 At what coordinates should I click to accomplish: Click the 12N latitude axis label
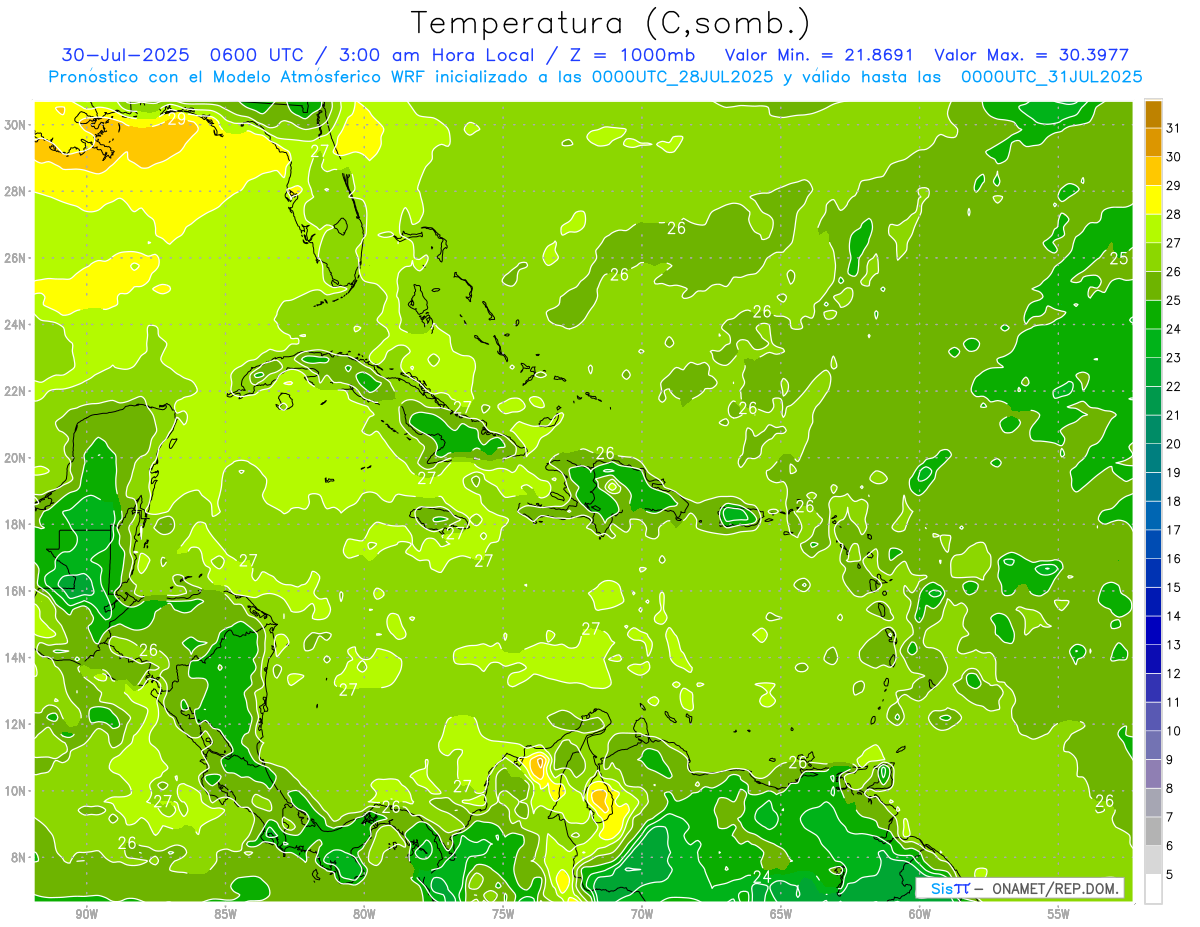click(x=16, y=724)
